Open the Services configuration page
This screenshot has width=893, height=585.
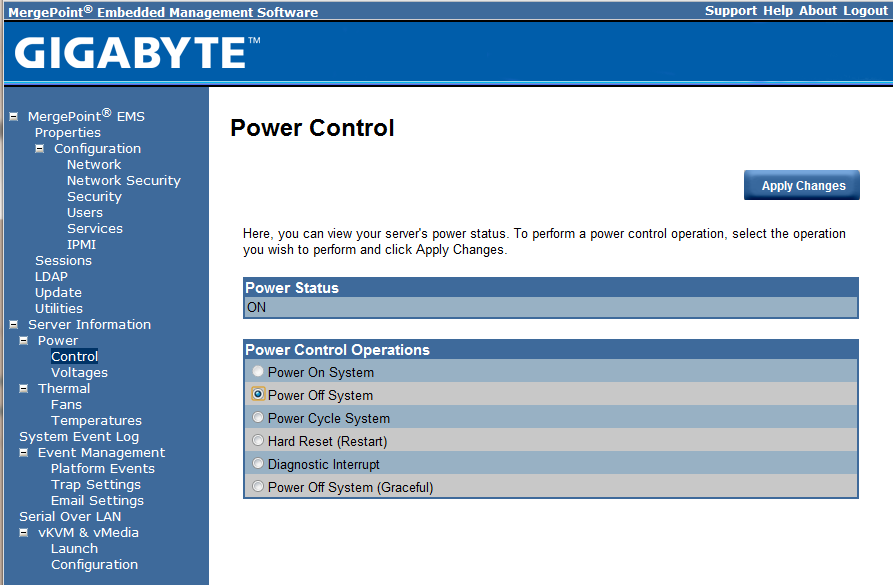[95, 228]
